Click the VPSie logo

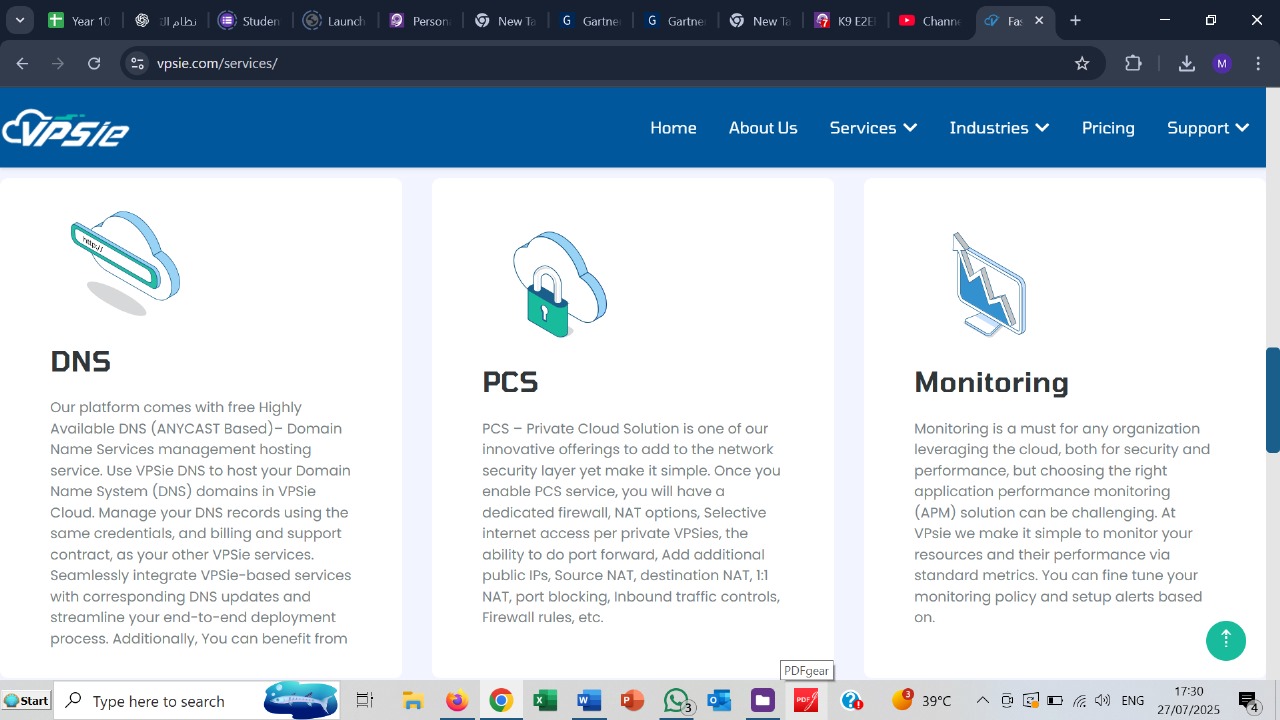click(x=64, y=126)
